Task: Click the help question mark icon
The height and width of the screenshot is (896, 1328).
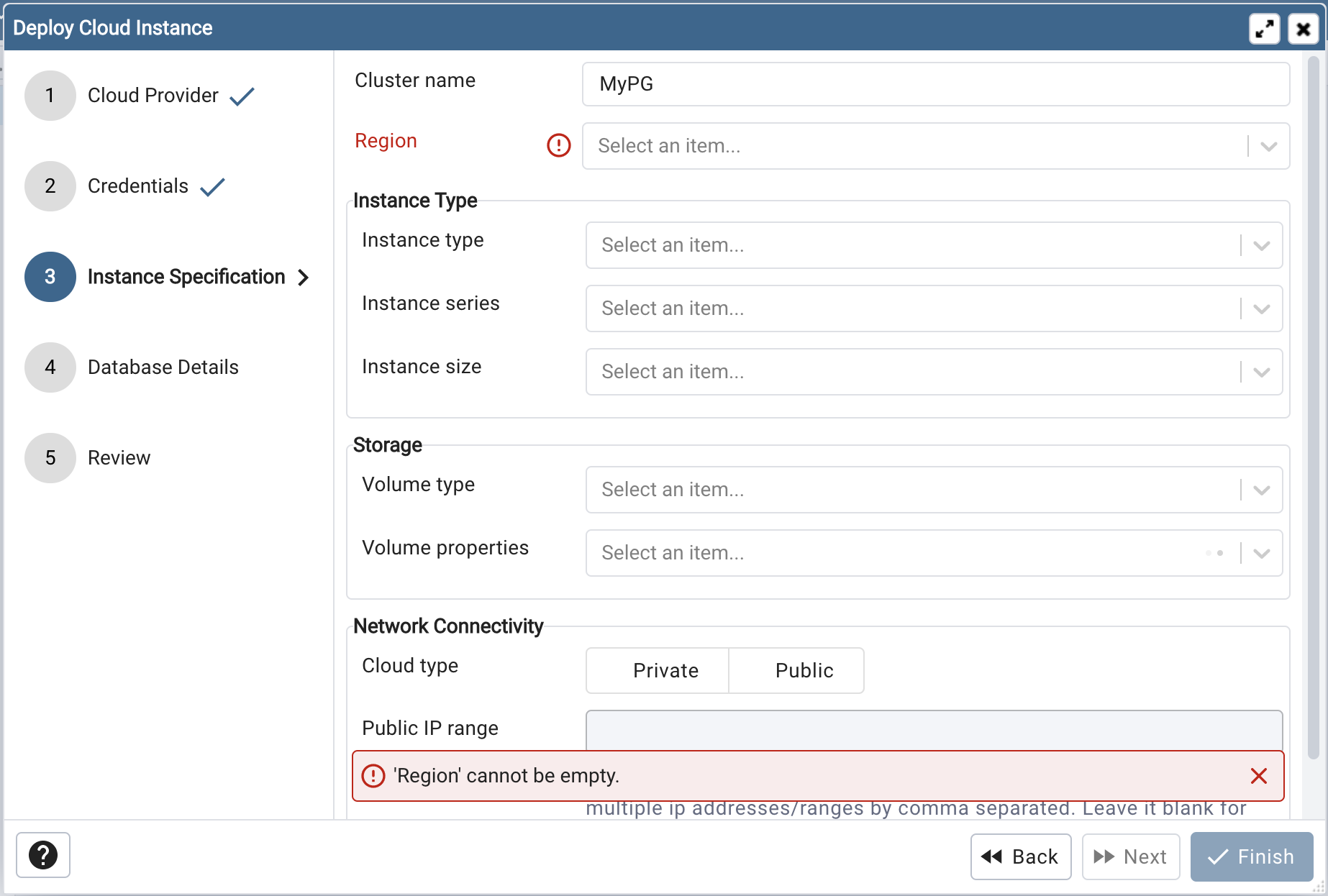Action: click(x=43, y=855)
